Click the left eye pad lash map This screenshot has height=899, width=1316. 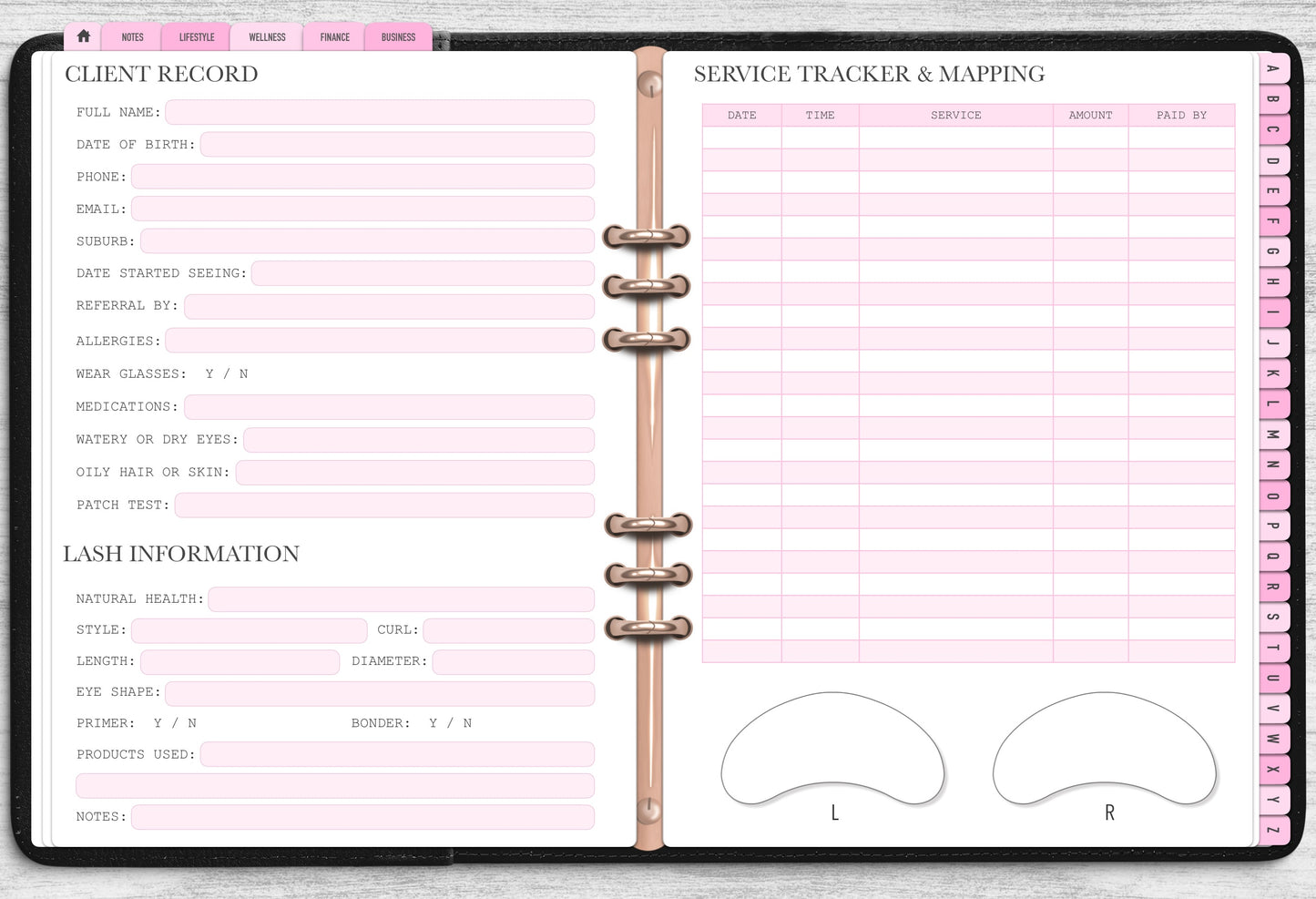pyautogui.click(x=833, y=747)
